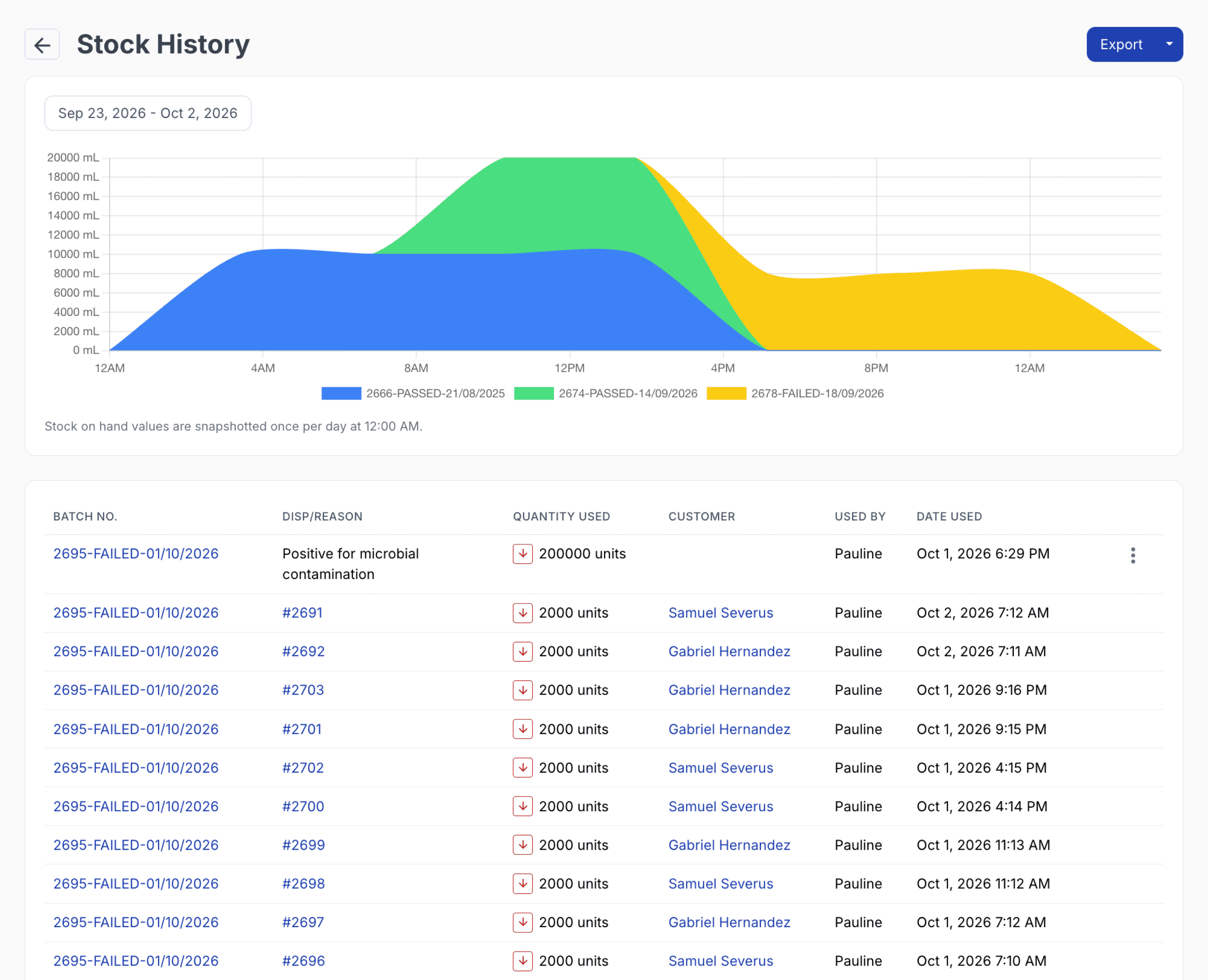The width and height of the screenshot is (1208, 980).
Task: Open Samuel Severus customer in #2691 row
Action: (x=721, y=613)
